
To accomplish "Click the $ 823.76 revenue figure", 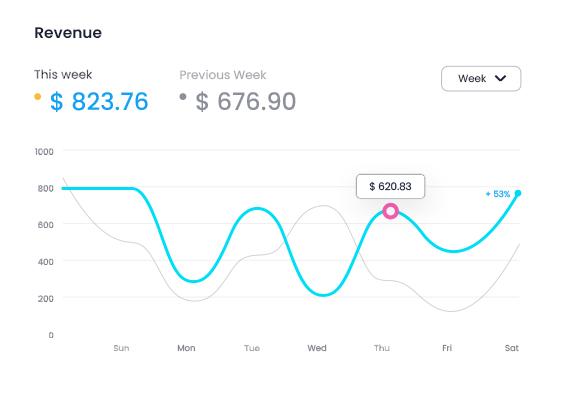I will pos(99,101).
